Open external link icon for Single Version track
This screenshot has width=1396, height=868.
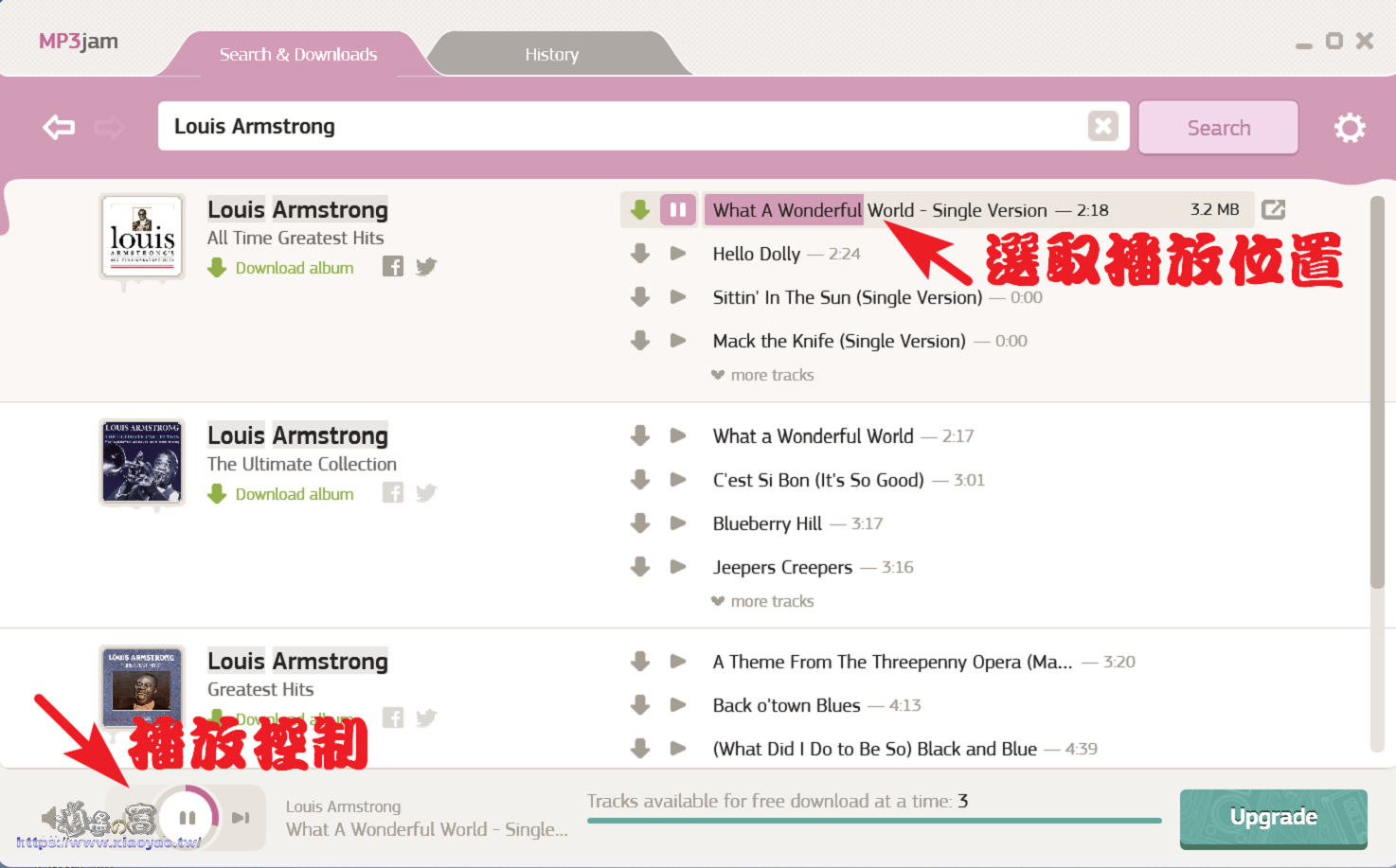pyautogui.click(x=1274, y=209)
